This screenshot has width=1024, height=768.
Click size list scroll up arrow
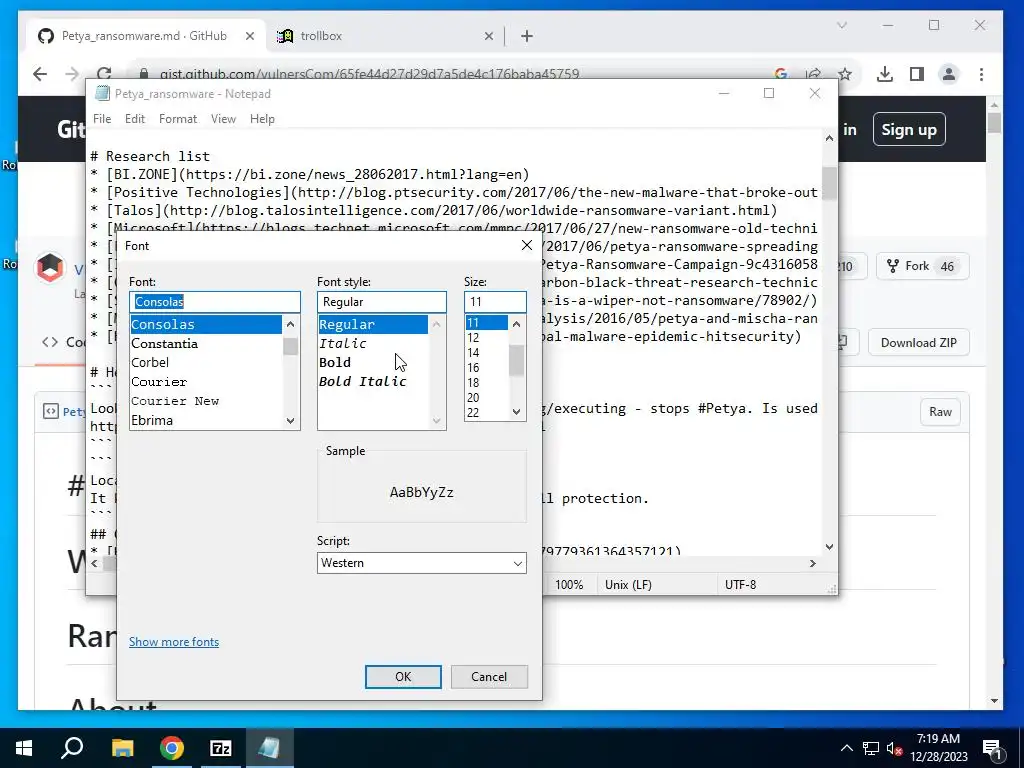coord(517,324)
